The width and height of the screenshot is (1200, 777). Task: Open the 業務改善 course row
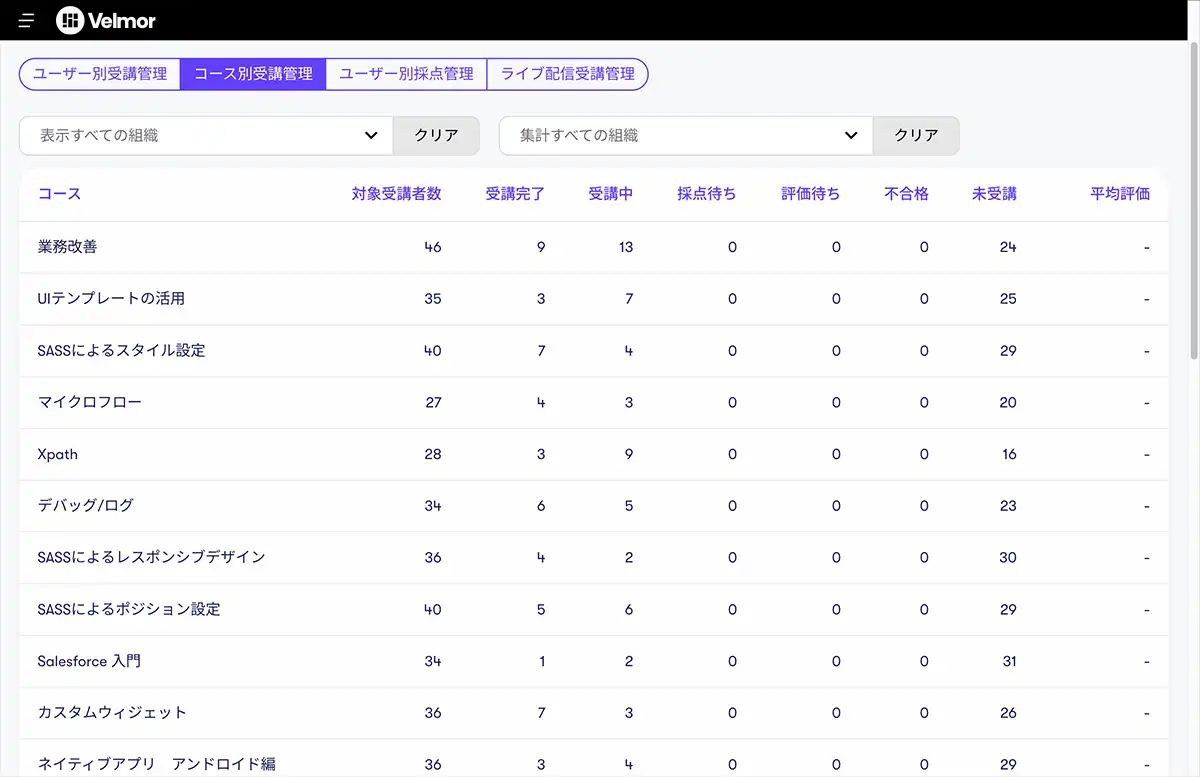click(x=67, y=247)
